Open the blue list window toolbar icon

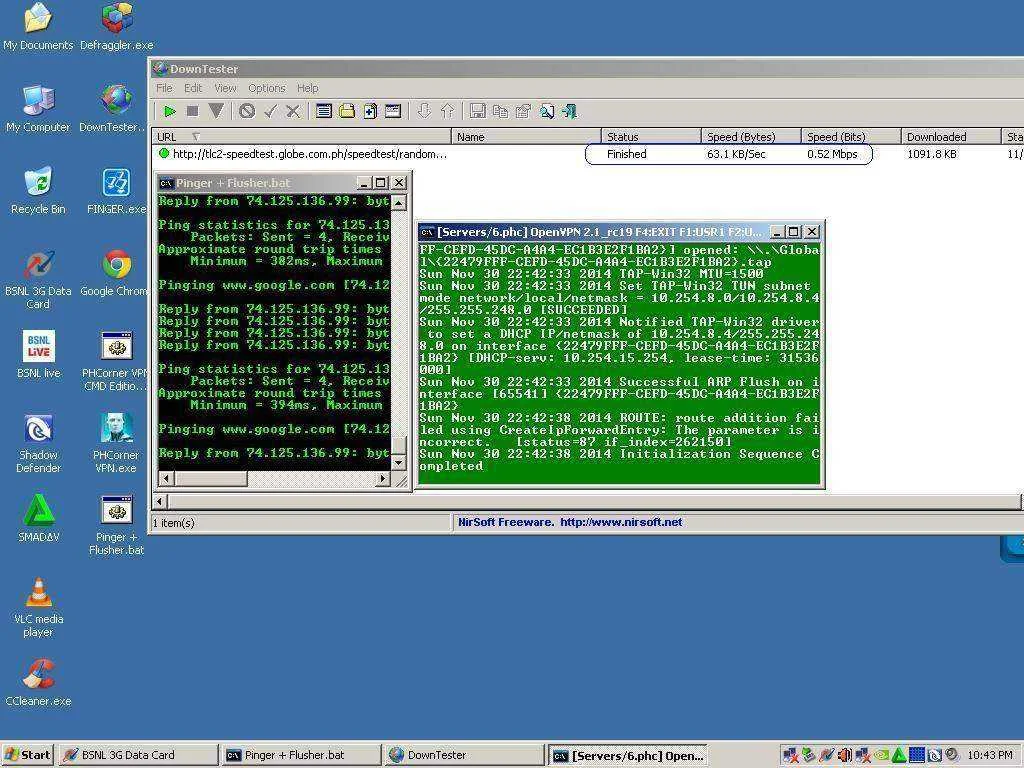[324, 111]
